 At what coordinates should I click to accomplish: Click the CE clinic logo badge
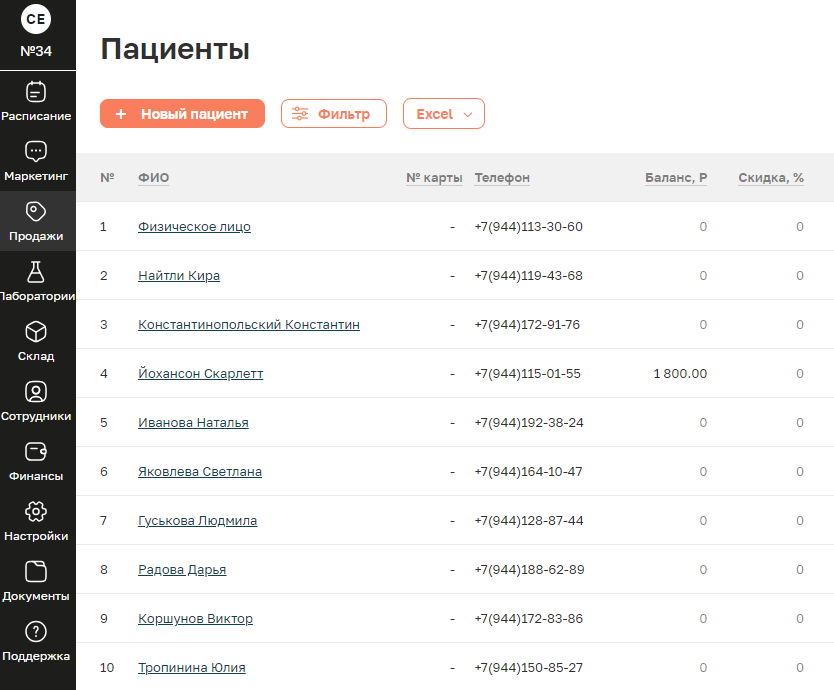[x=36, y=18]
